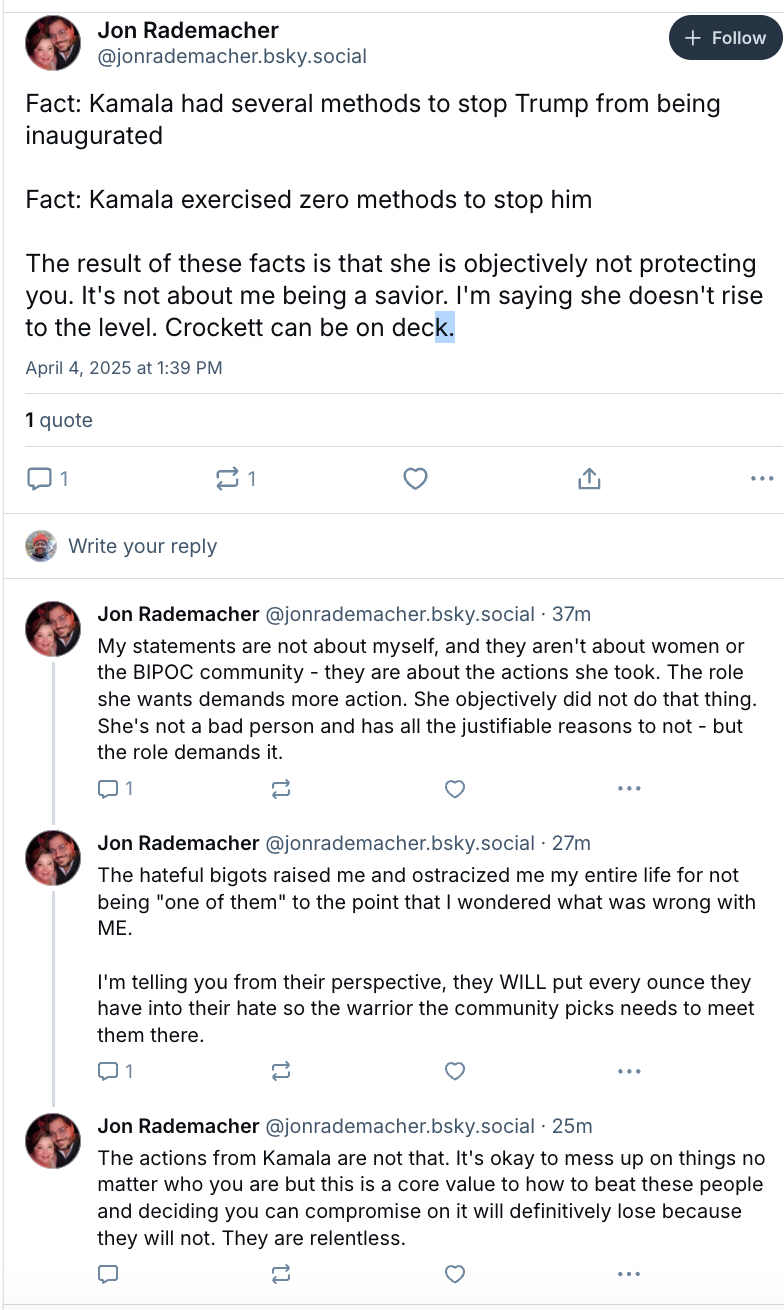The width and height of the screenshot is (784, 1310).
Task: Click the Write your reply field
Action: click(x=142, y=546)
